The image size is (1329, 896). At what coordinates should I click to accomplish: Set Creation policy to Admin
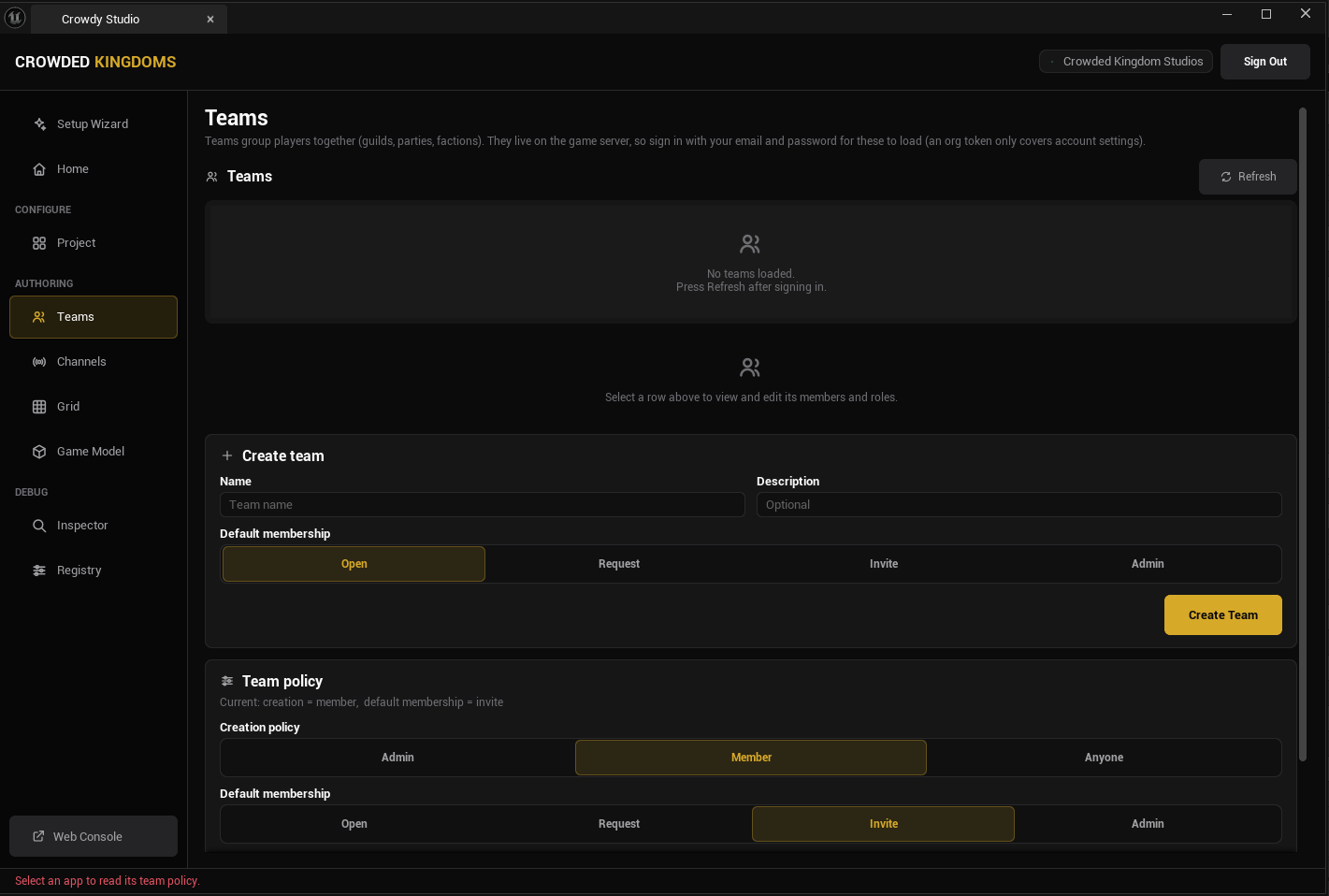[x=397, y=758]
